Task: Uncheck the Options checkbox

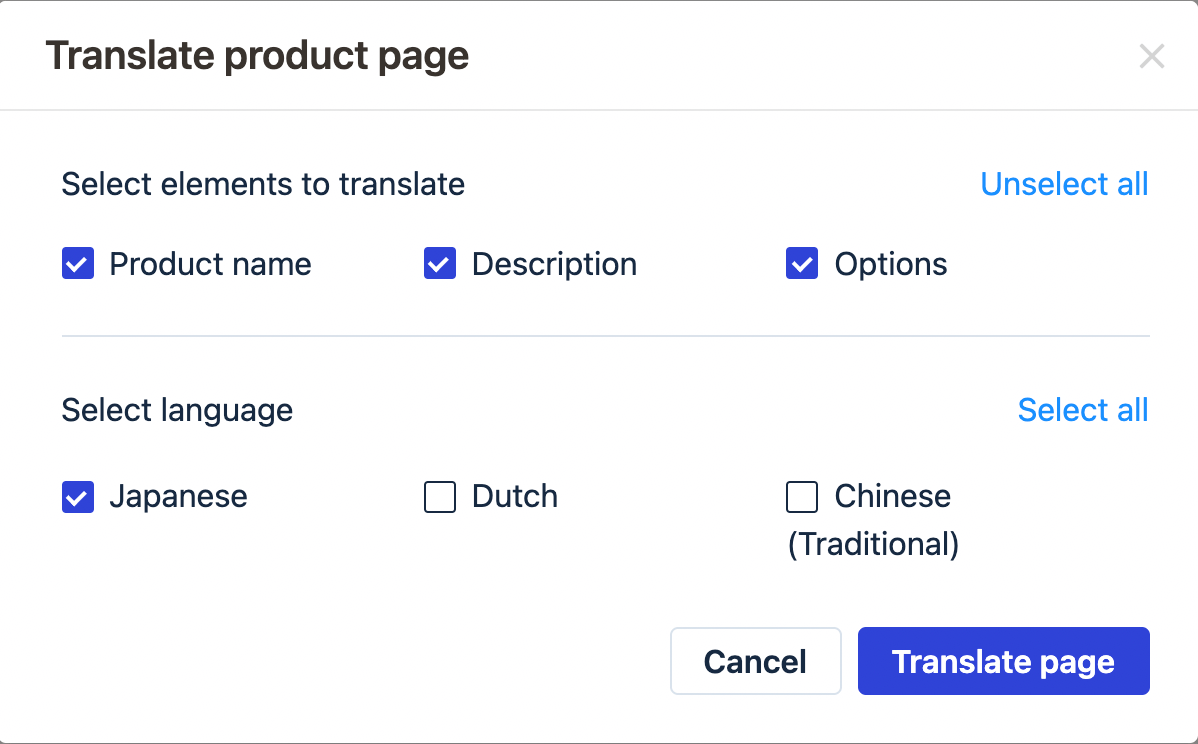Action: click(802, 264)
